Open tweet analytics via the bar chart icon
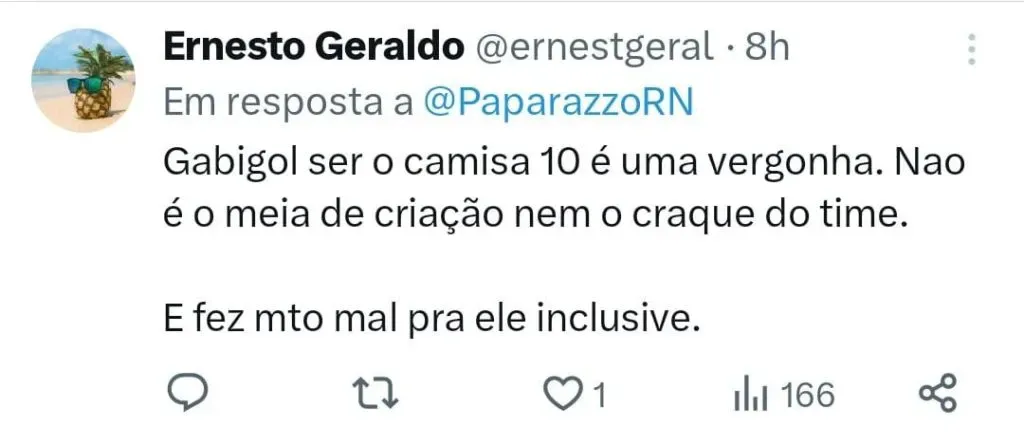The width and height of the screenshot is (1024, 445). click(x=750, y=396)
